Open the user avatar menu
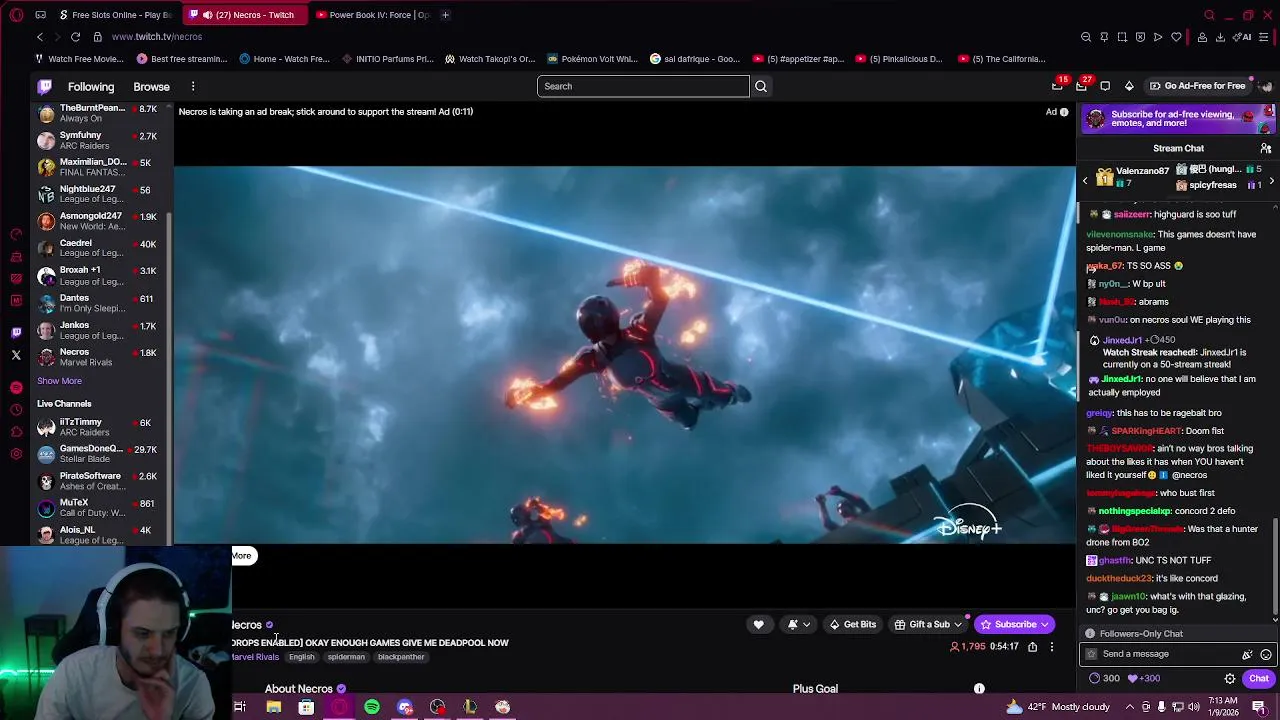Screen dimensions: 1280x720 1266,86
